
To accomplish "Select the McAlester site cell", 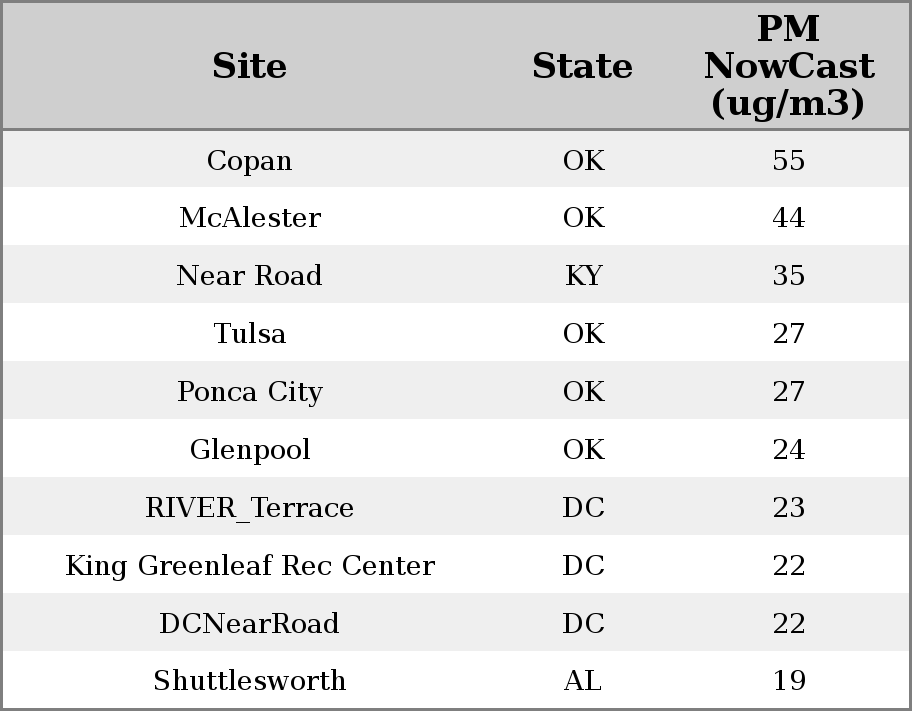I will pos(249,218).
